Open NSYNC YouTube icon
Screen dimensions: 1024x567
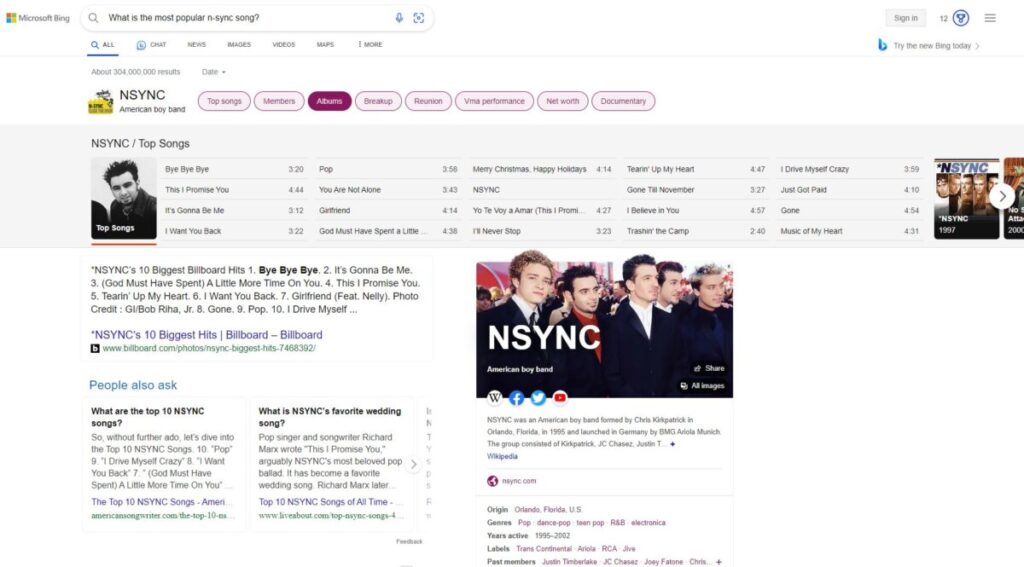(x=560, y=397)
